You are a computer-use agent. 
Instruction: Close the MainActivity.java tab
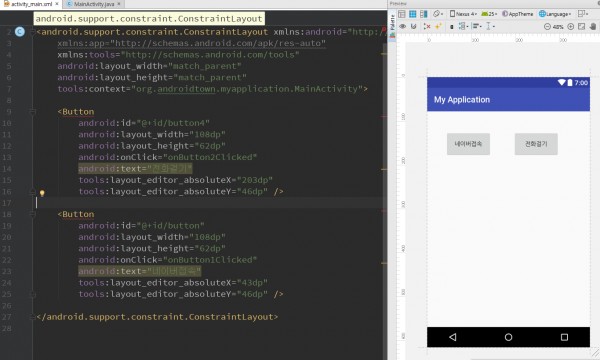click(119, 4)
